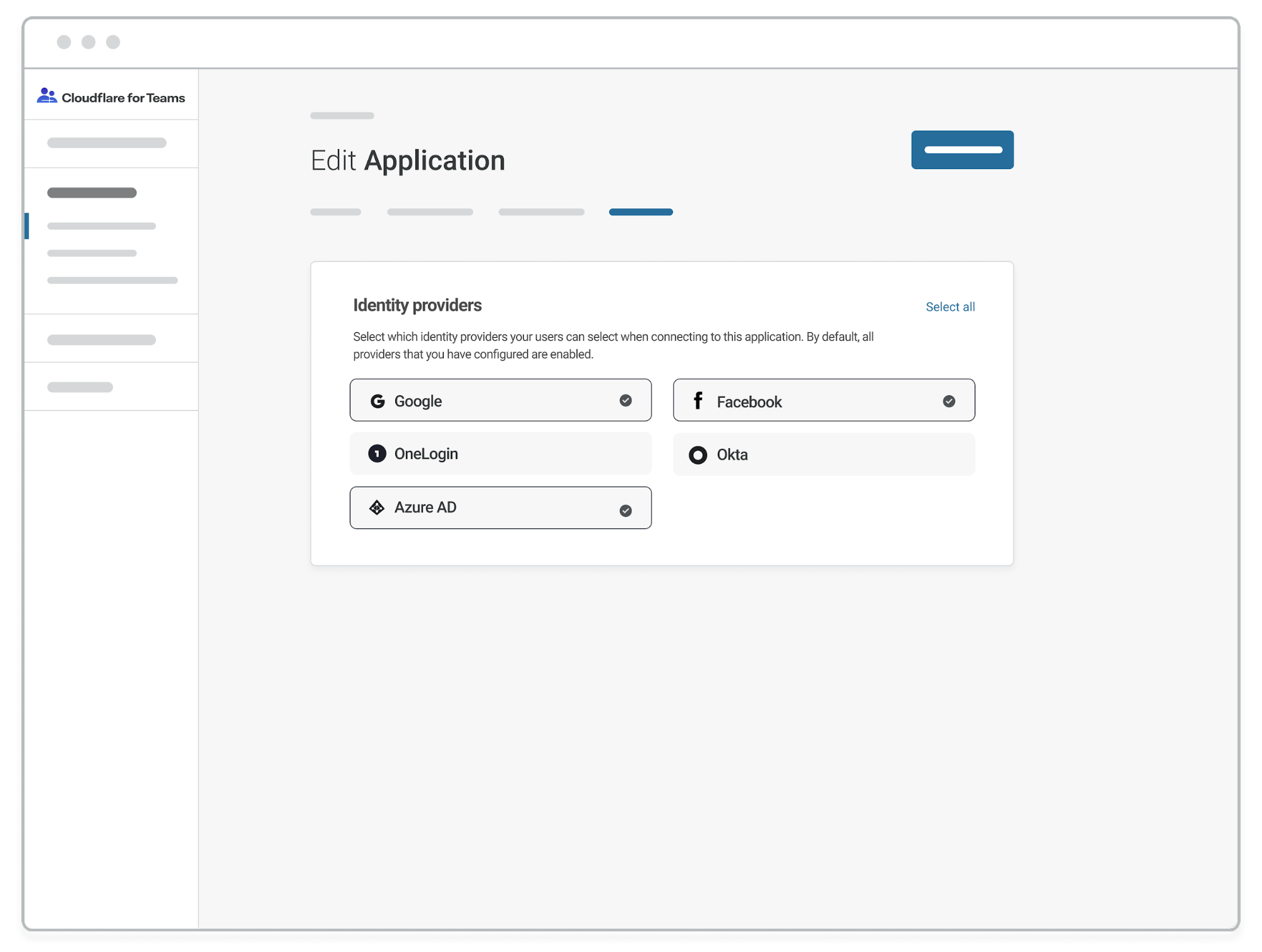The width and height of the screenshot is (1262, 952).
Task: Click the 'Google' provider label
Action: point(418,402)
